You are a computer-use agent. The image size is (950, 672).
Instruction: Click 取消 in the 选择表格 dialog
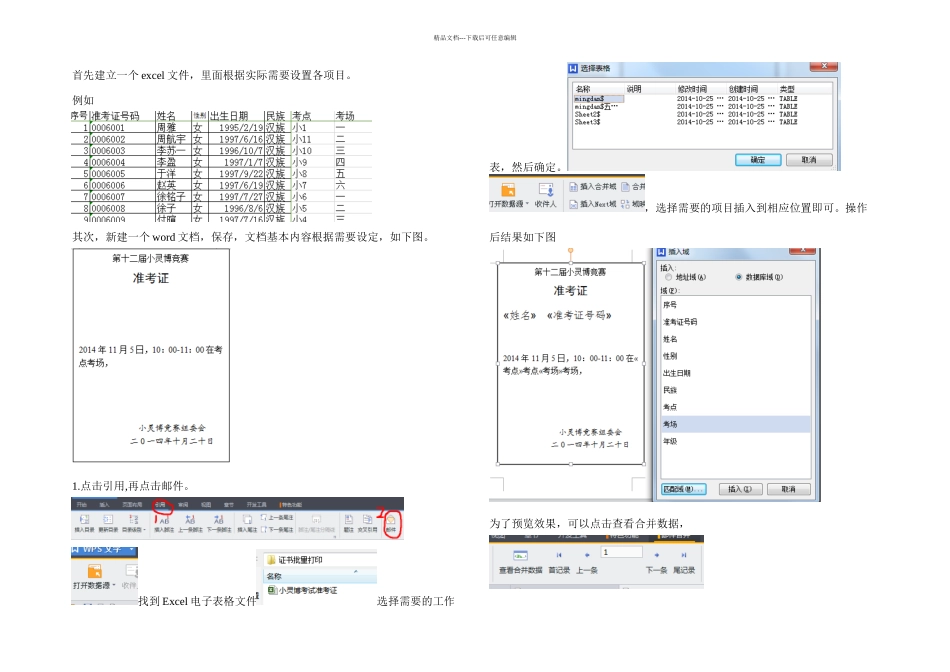809,160
